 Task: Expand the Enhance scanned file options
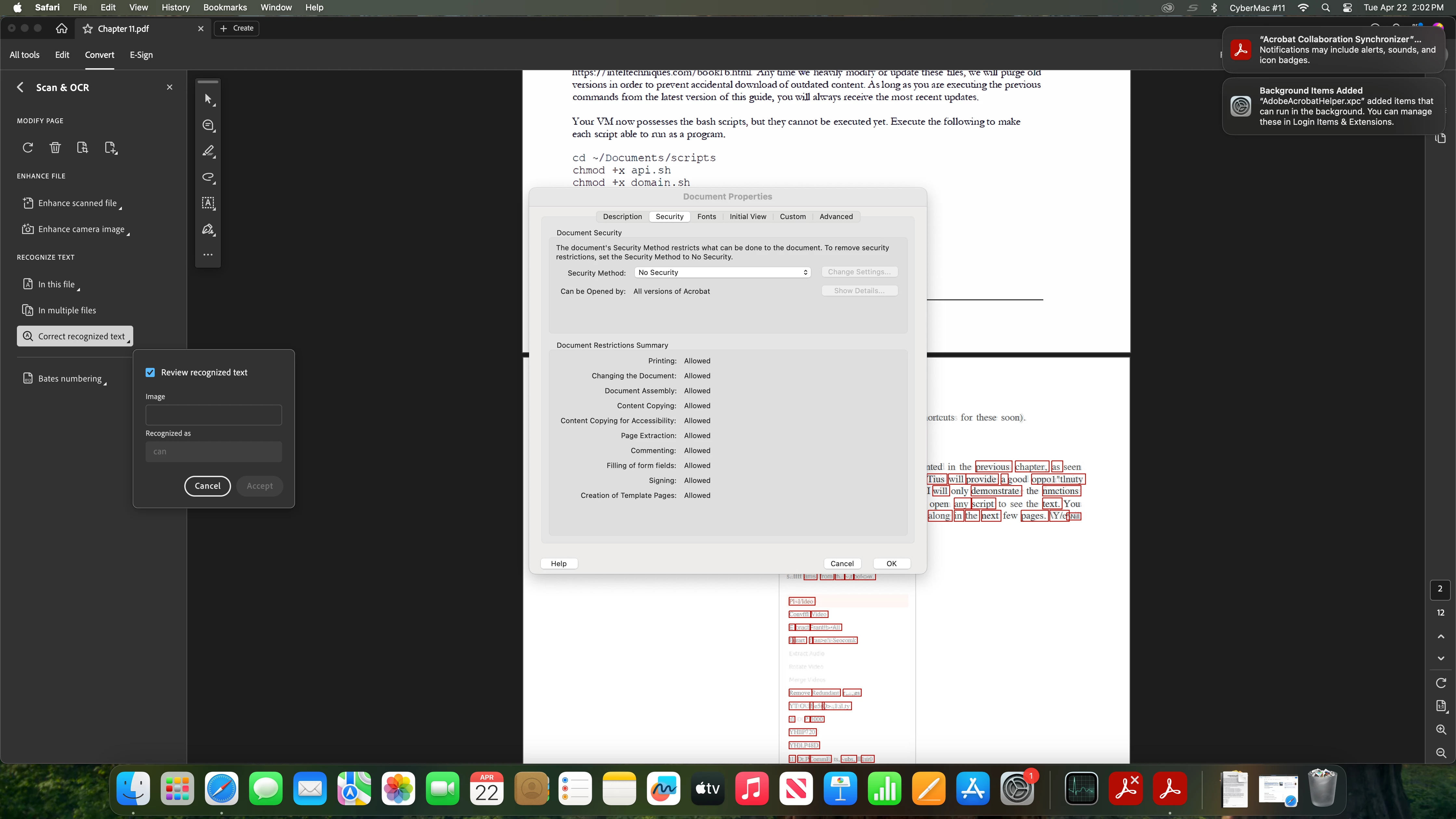(77, 203)
